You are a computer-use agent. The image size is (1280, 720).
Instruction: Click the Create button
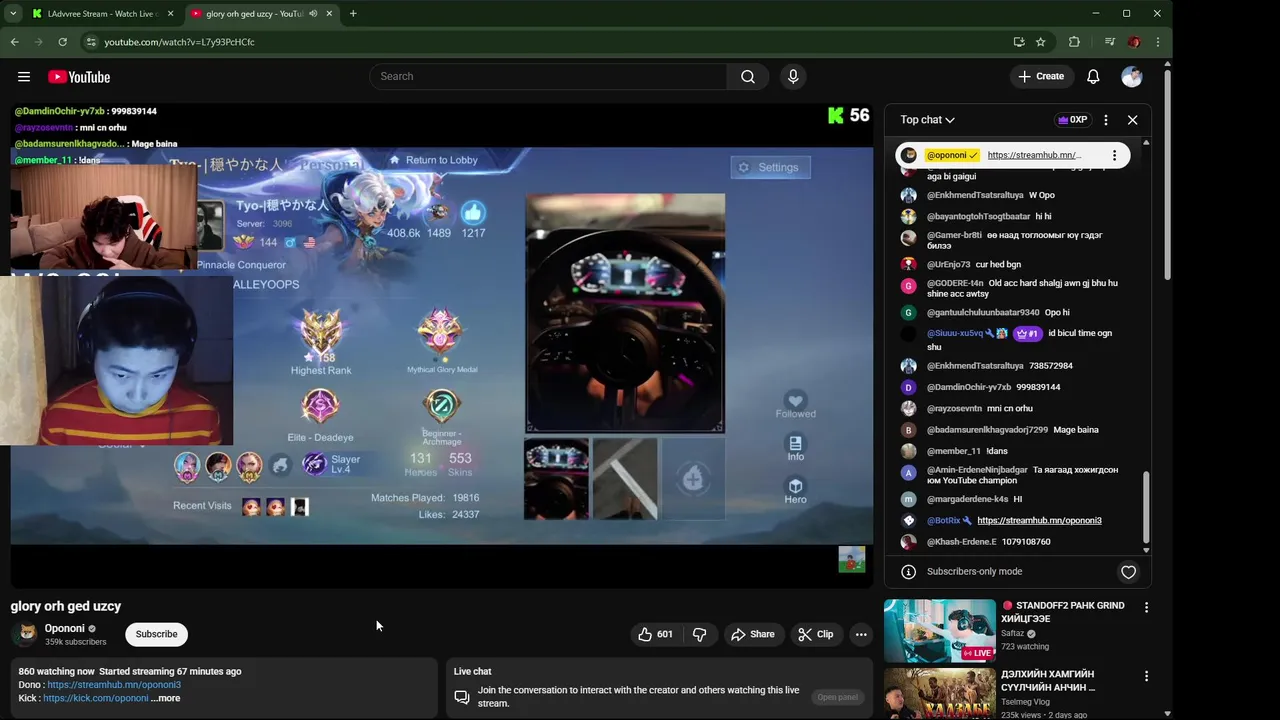coord(1041,77)
